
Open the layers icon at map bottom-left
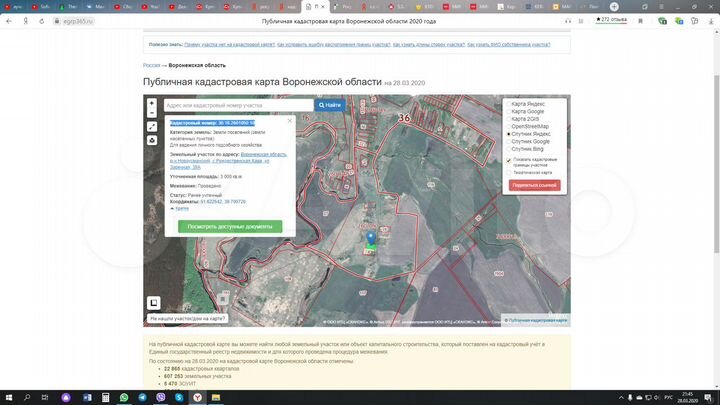(x=154, y=302)
